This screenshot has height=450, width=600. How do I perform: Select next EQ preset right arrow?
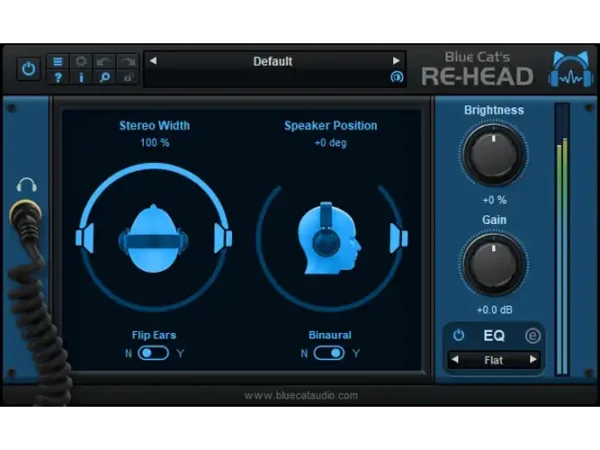coord(533,360)
